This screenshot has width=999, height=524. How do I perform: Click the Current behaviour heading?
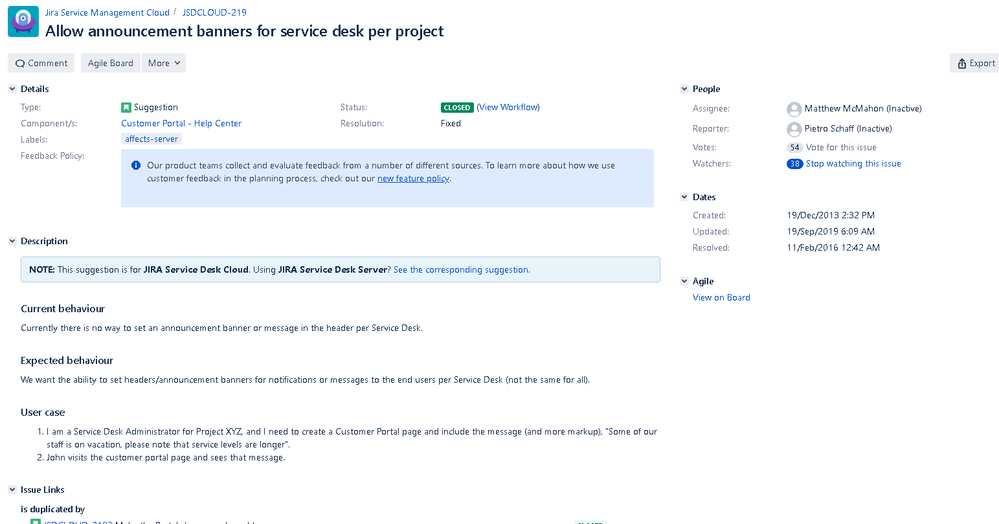pyautogui.click(x=62, y=309)
